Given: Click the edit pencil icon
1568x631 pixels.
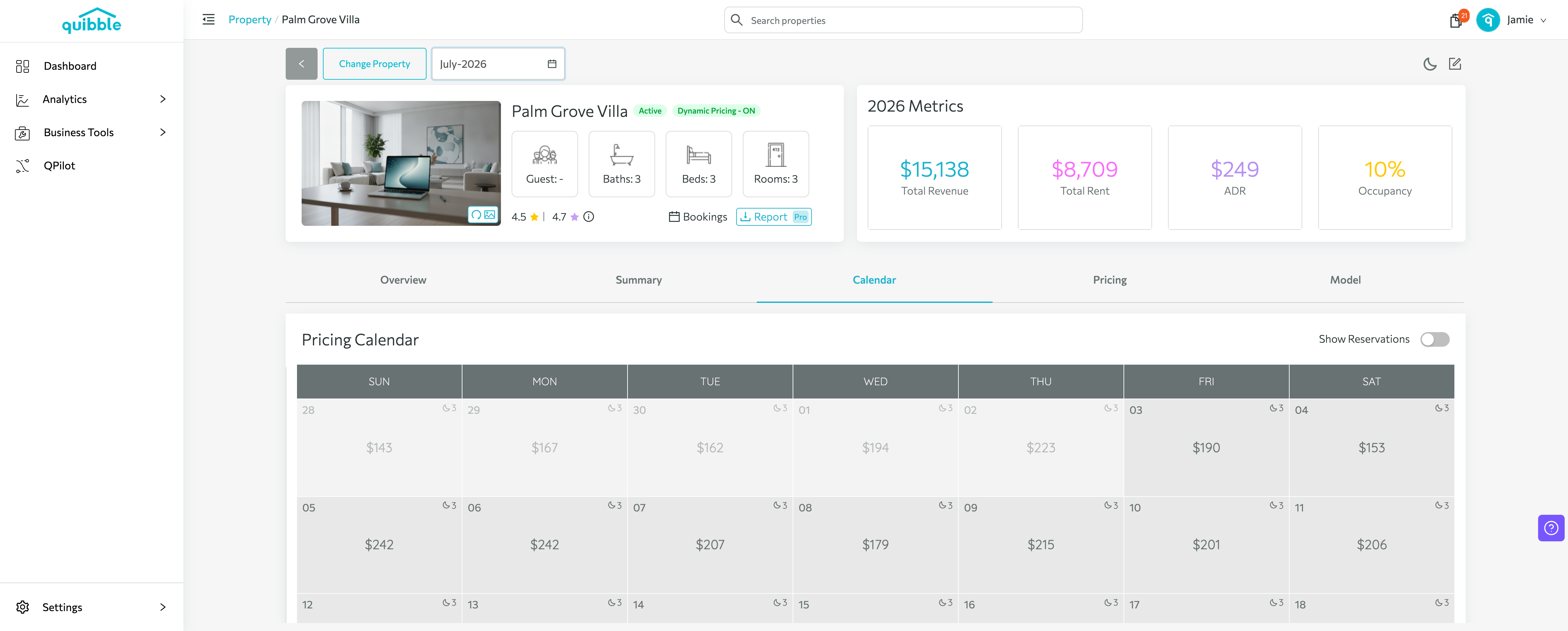Looking at the screenshot, I should [x=1455, y=64].
